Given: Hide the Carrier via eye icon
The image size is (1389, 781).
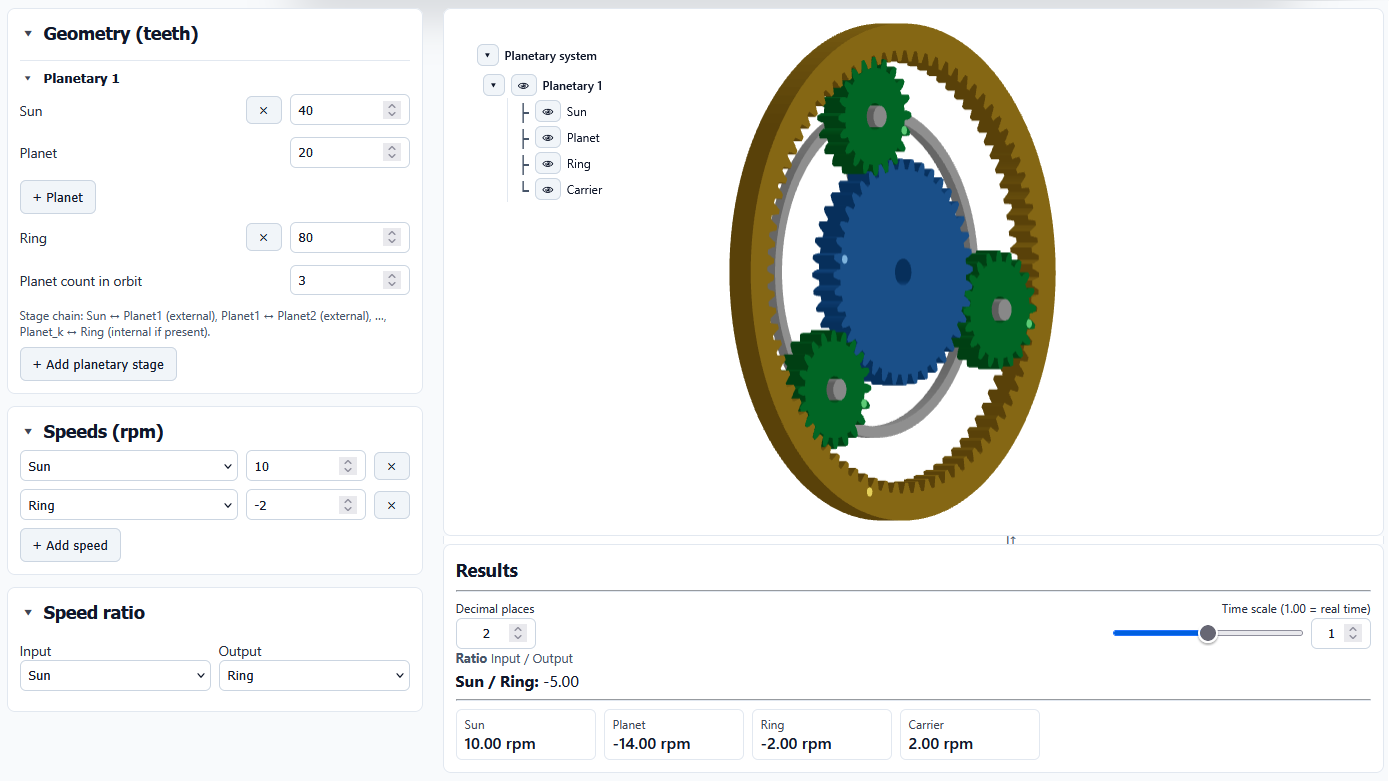Looking at the screenshot, I should [x=548, y=190].
